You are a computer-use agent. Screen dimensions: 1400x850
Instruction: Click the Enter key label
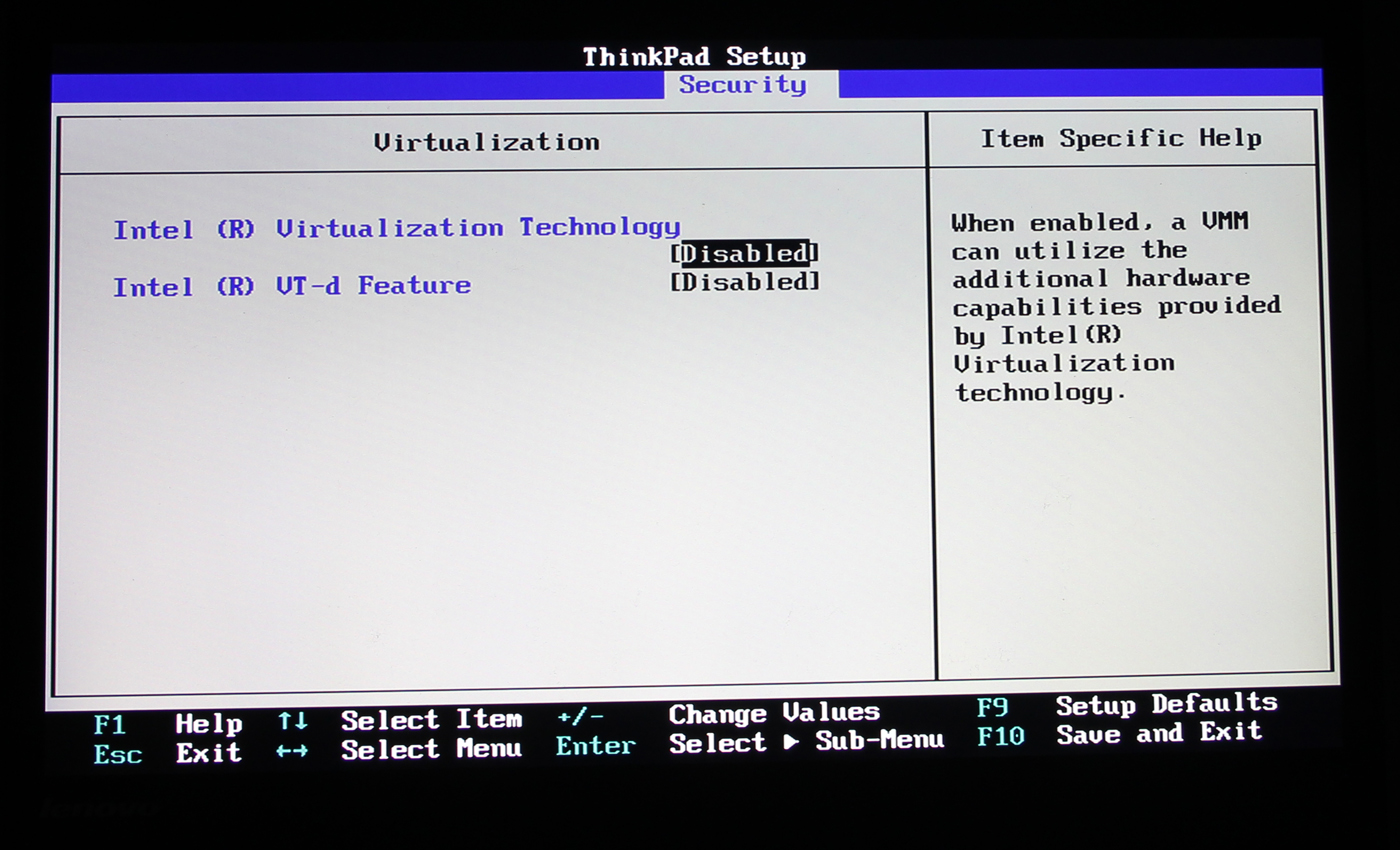(596, 746)
